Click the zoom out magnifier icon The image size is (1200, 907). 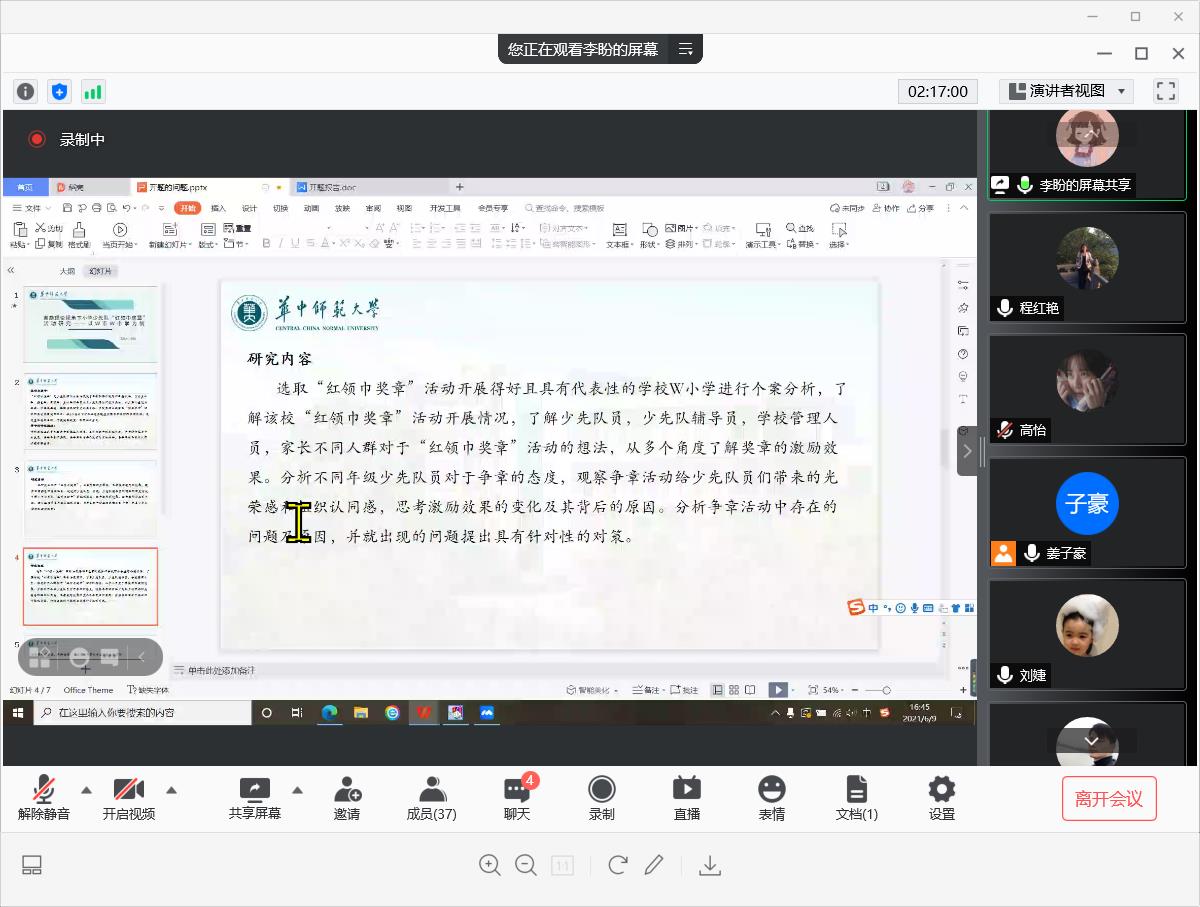(526, 865)
